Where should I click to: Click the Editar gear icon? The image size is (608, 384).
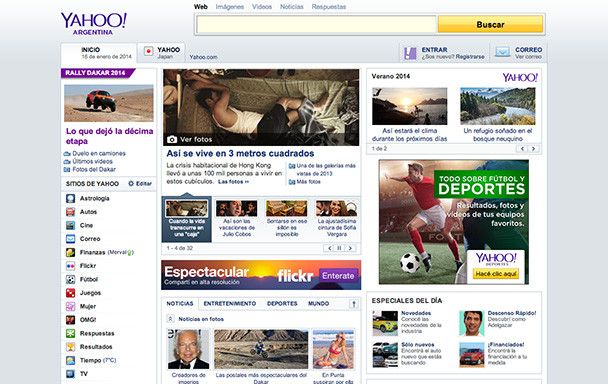coord(131,183)
